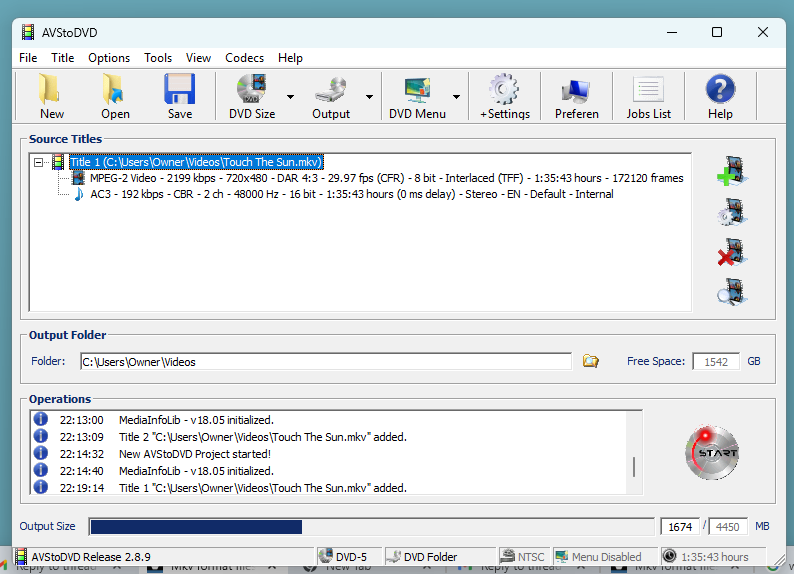The width and height of the screenshot is (794, 574).
Task: Click the Title 1 filmstrip icon
Action: point(58,162)
